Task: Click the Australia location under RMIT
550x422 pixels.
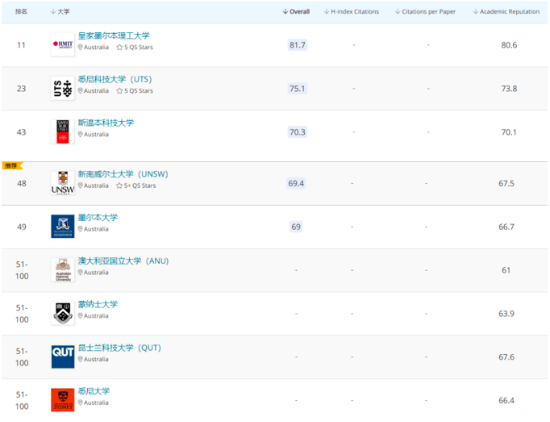Action: click(93, 47)
